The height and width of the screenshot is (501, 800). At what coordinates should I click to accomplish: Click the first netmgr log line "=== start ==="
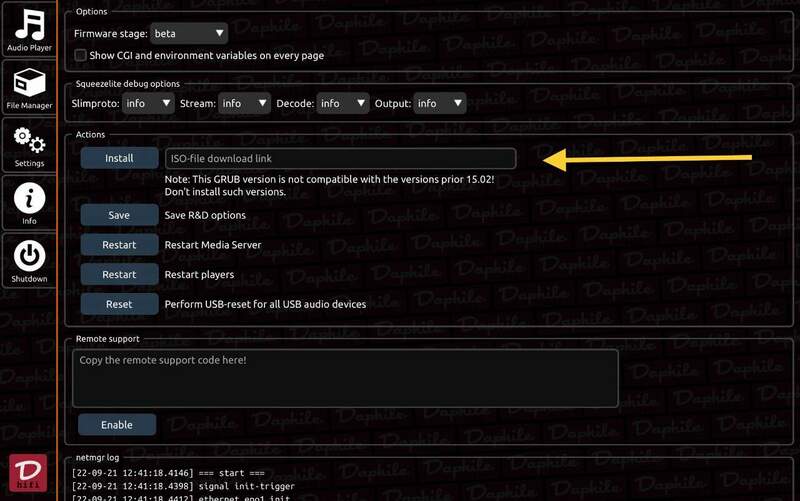pyautogui.click(x=168, y=473)
